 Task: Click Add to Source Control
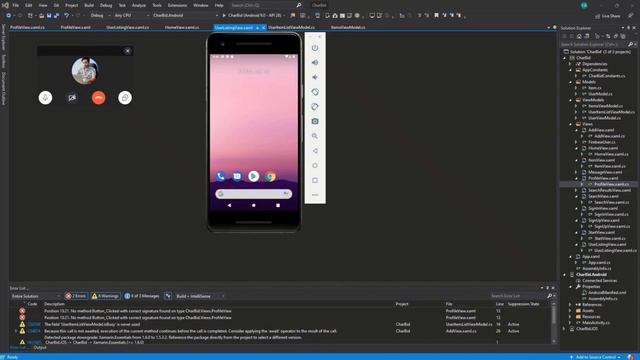596,357
